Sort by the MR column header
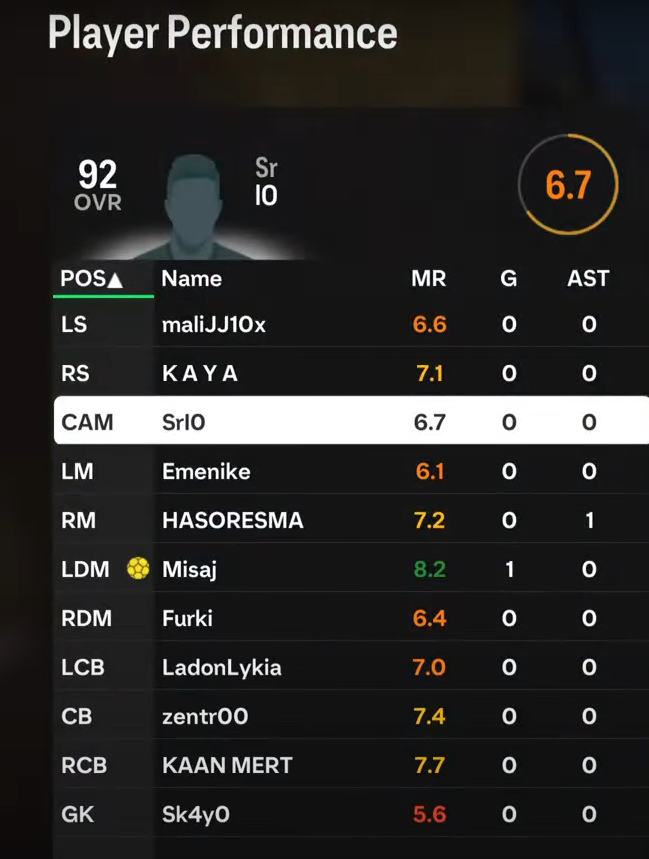The width and height of the screenshot is (649, 859). (429, 279)
